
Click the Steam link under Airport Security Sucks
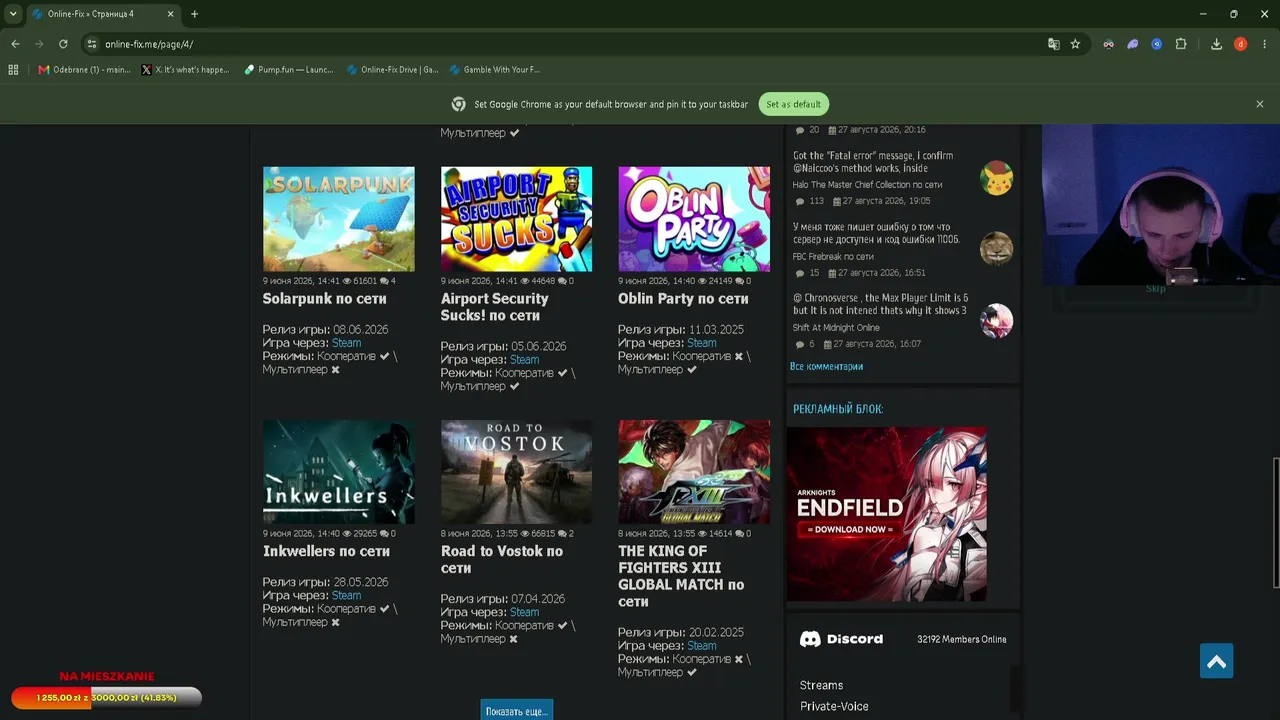coord(524,360)
